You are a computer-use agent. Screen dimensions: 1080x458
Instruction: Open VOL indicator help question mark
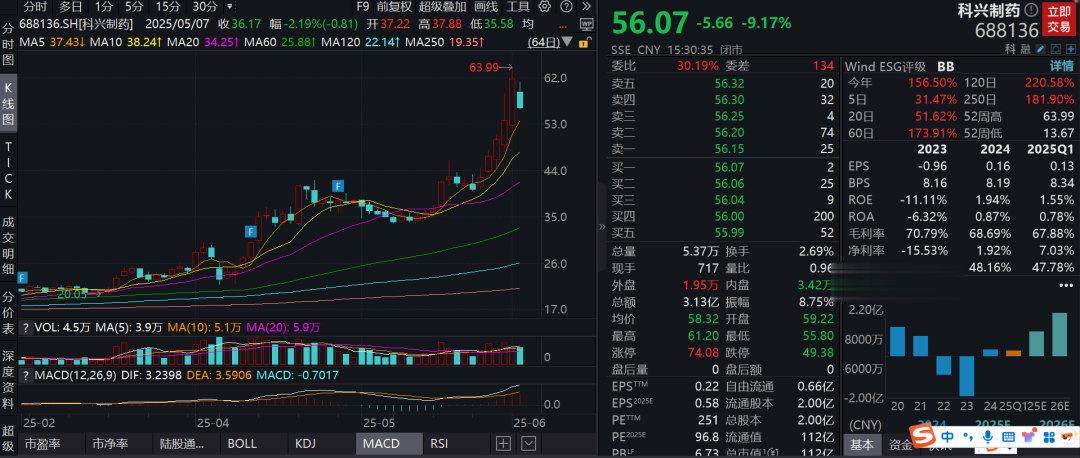tap(26, 327)
